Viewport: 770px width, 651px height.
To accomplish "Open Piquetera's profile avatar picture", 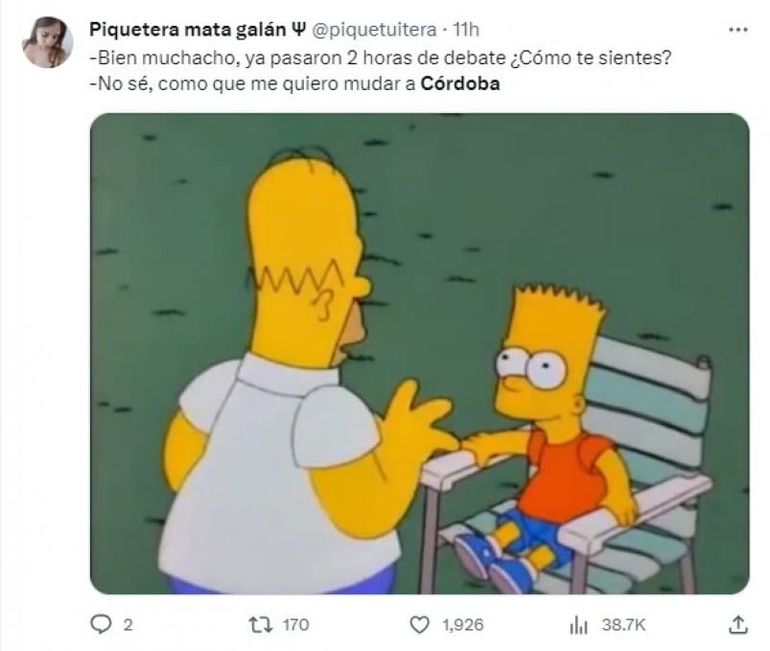I will click(x=48, y=42).
